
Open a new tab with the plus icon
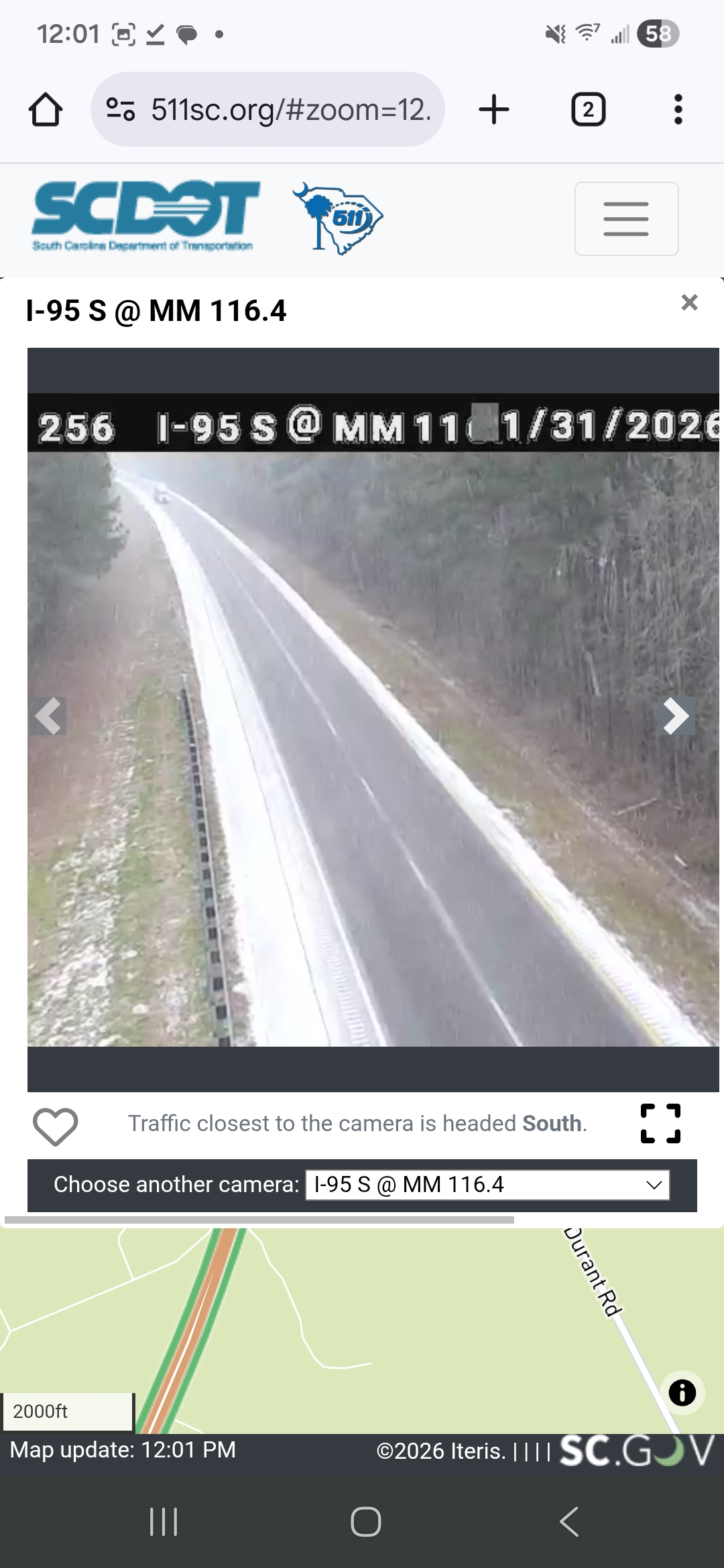[x=494, y=109]
